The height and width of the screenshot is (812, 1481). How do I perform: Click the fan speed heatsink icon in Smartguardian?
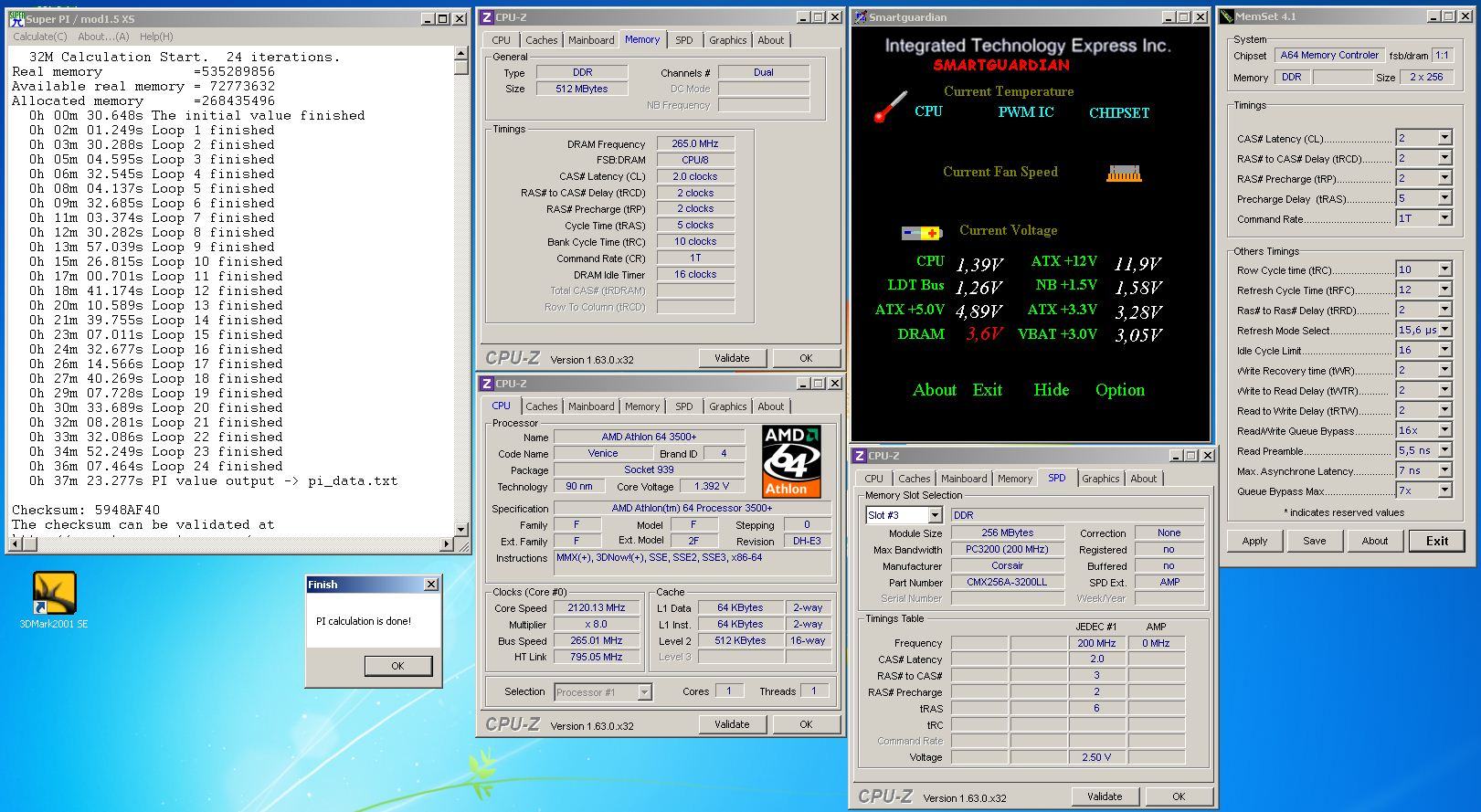point(1124,173)
